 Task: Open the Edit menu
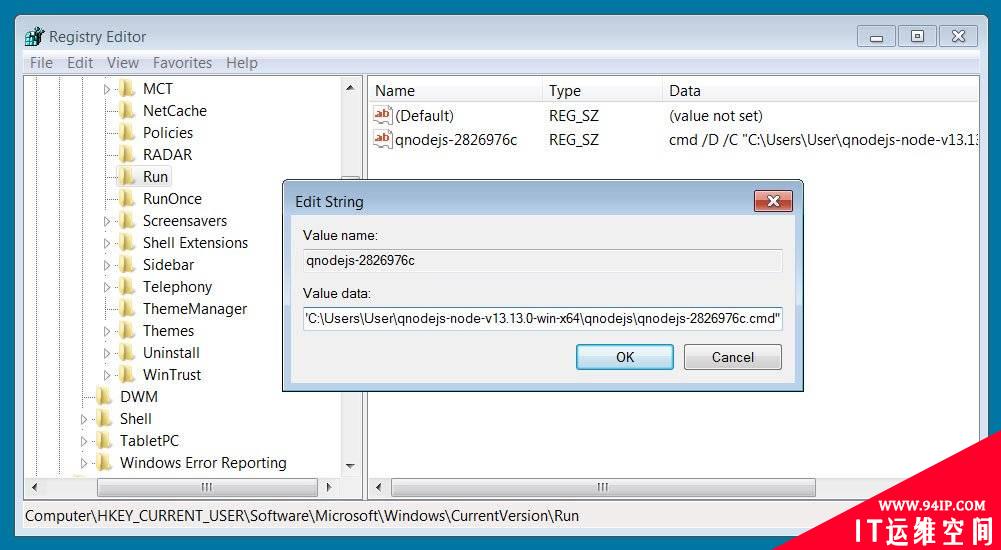pos(80,63)
